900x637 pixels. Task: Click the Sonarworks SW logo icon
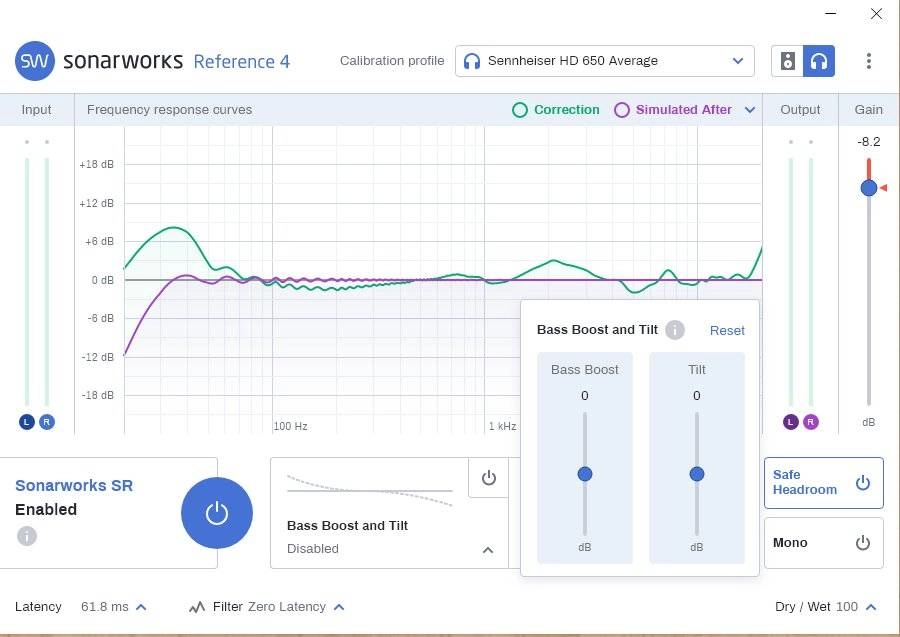point(34,61)
